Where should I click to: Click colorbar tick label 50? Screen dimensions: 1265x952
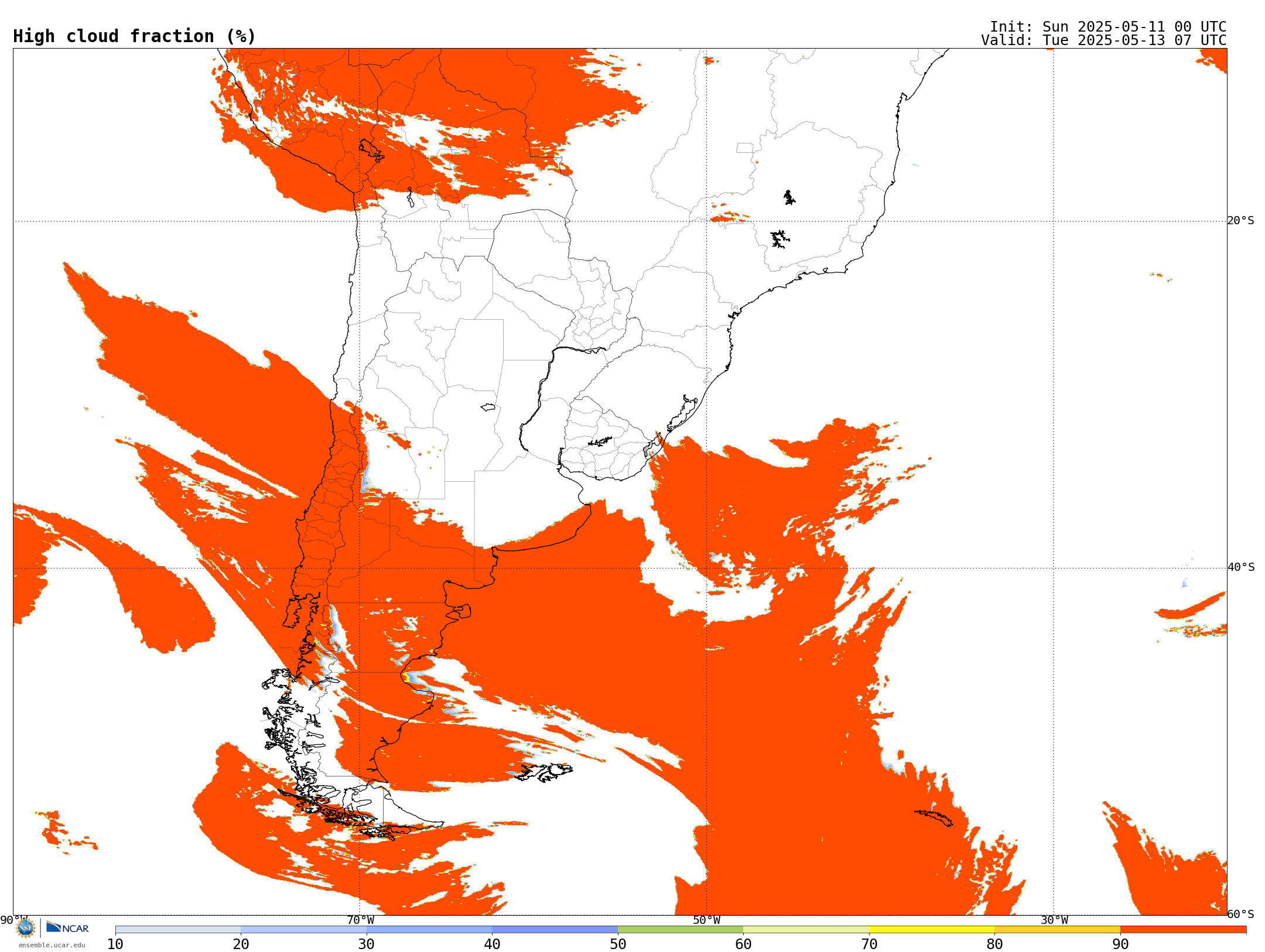click(618, 944)
